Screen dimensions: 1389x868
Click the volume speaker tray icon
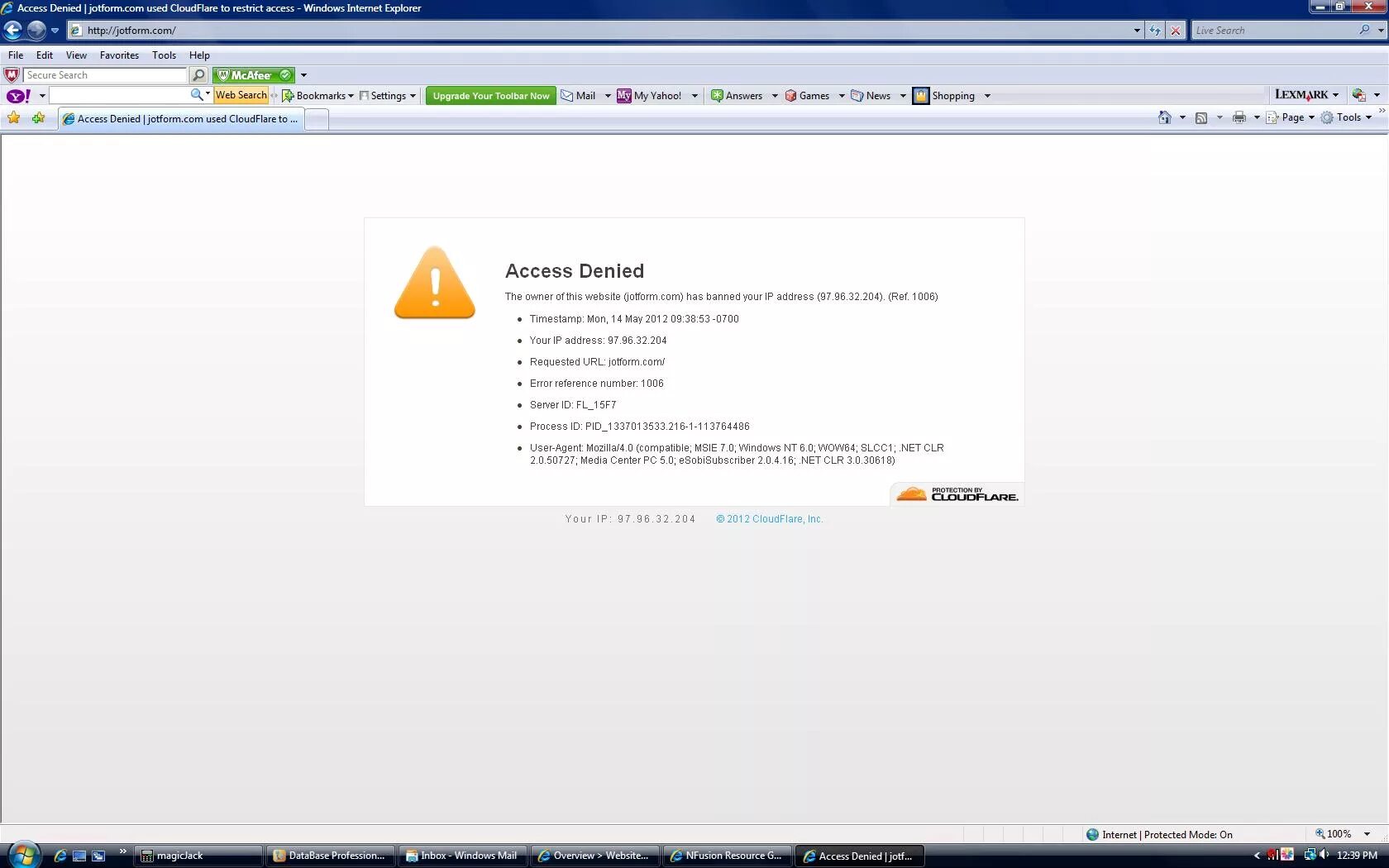(1324, 855)
